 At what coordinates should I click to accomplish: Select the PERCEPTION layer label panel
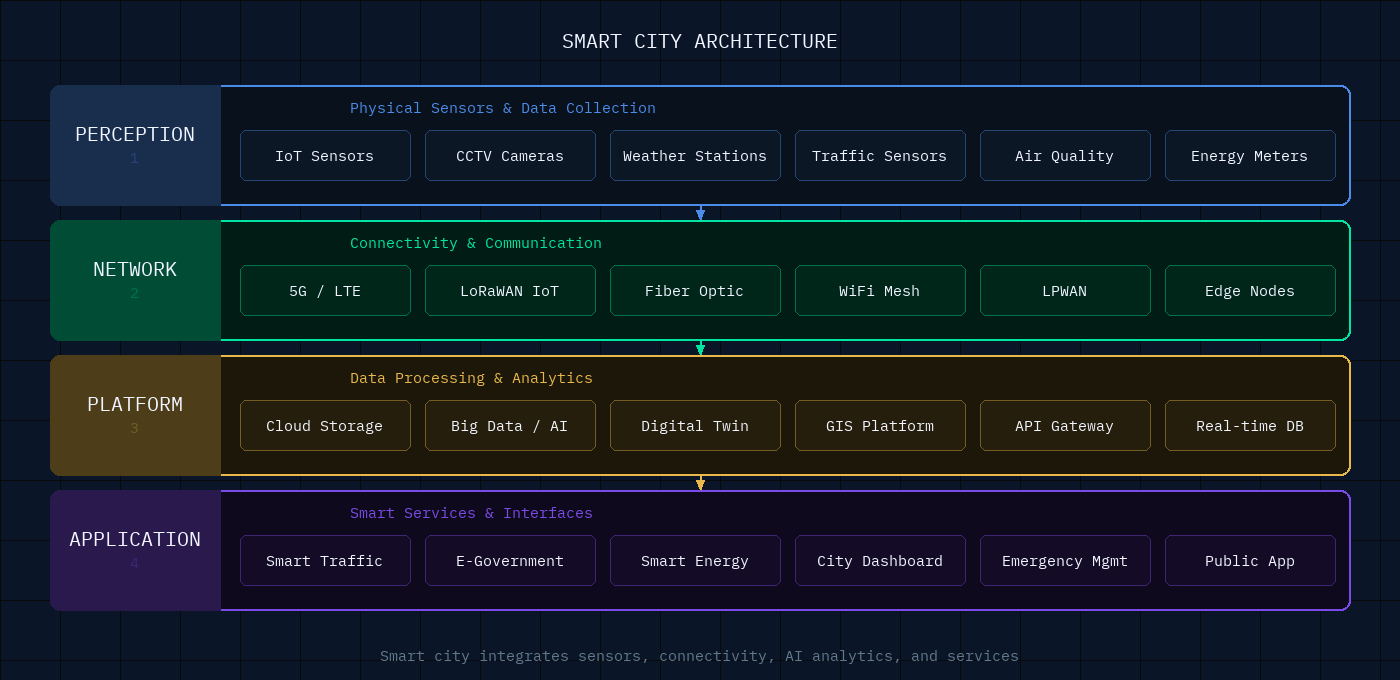click(135, 146)
